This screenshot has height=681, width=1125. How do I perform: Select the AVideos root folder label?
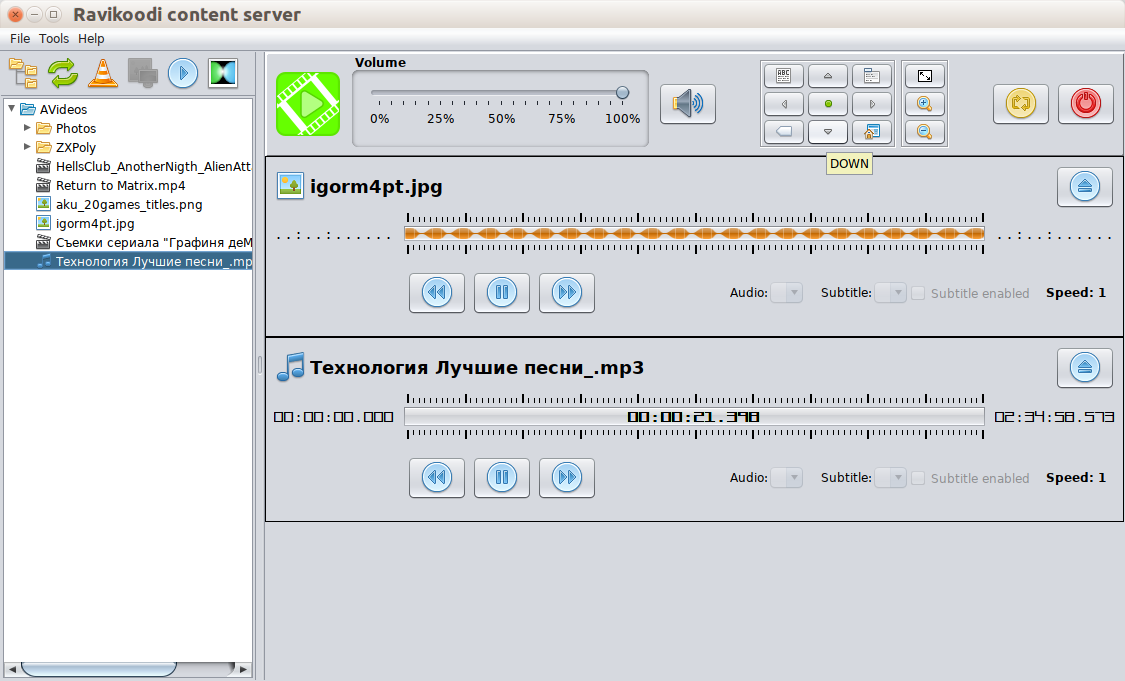click(x=63, y=109)
